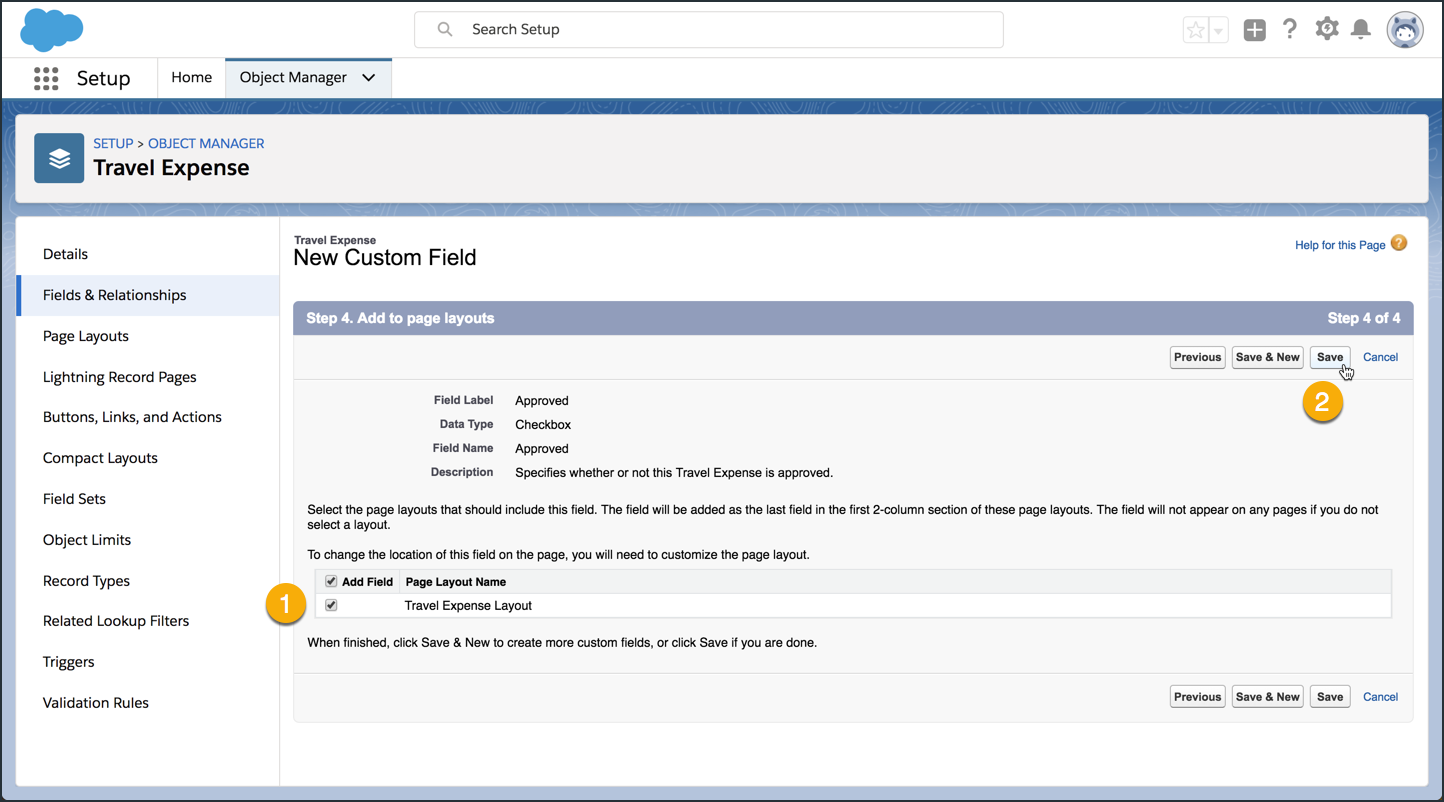Click the bottom Cancel link
This screenshot has height=802, width=1444.
click(x=1380, y=697)
